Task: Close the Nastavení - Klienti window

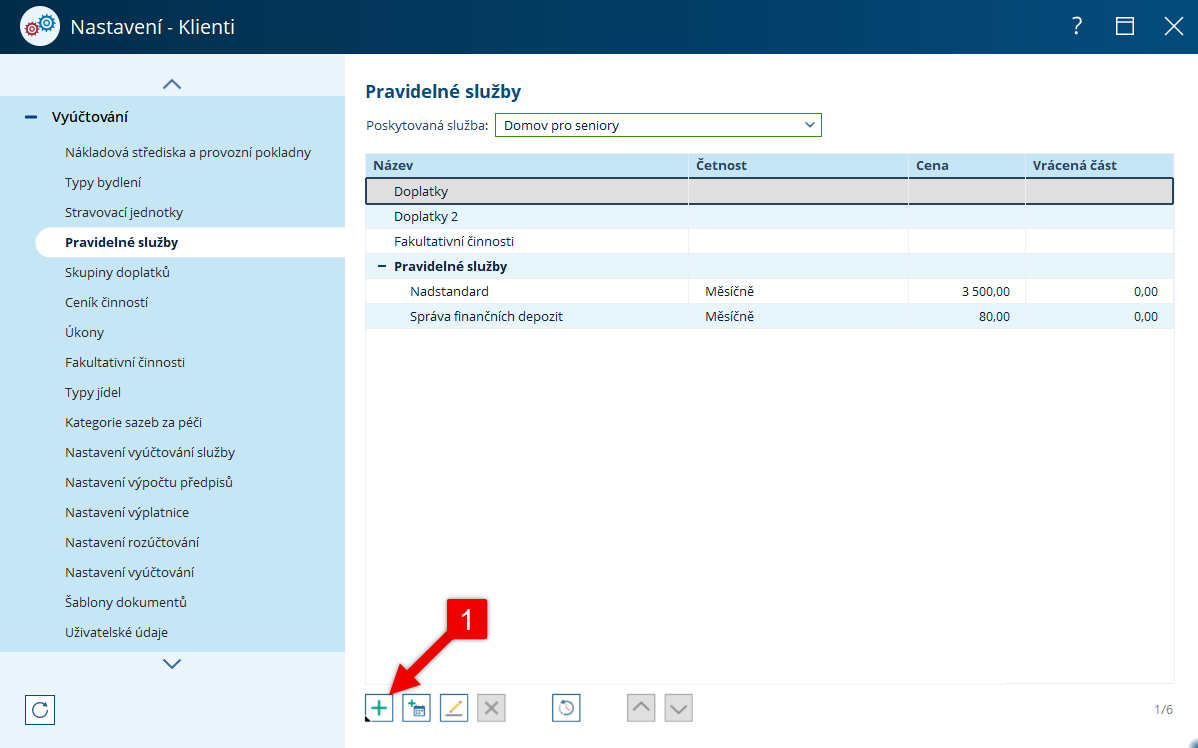Action: [1174, 27]
